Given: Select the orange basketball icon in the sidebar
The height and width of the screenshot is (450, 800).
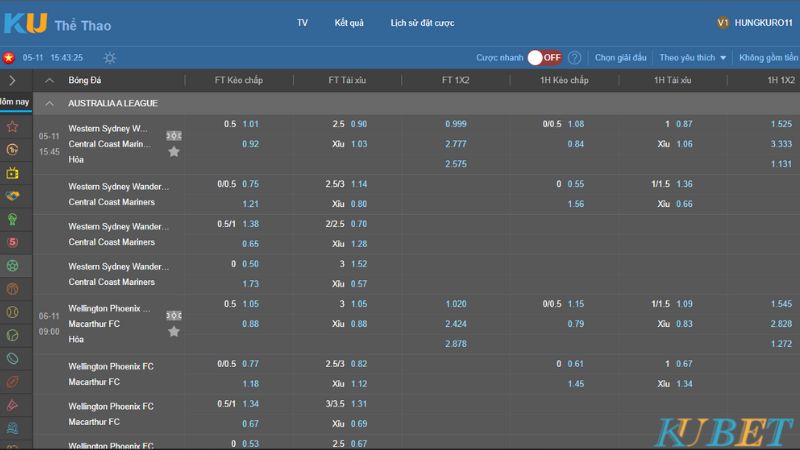Looking at the screenshot, I should click(x=12, y=289).
